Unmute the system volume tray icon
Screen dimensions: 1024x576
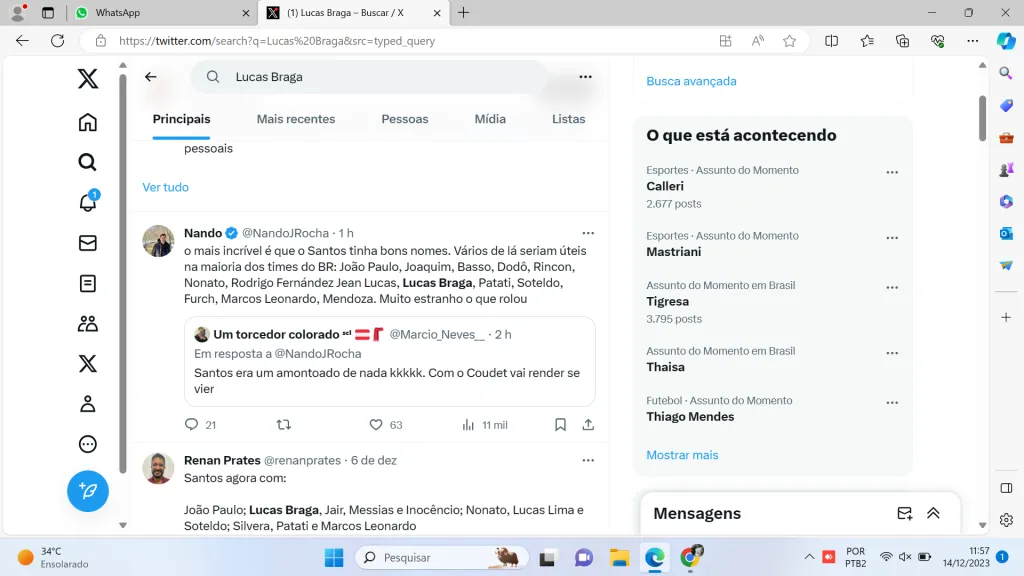905,557
